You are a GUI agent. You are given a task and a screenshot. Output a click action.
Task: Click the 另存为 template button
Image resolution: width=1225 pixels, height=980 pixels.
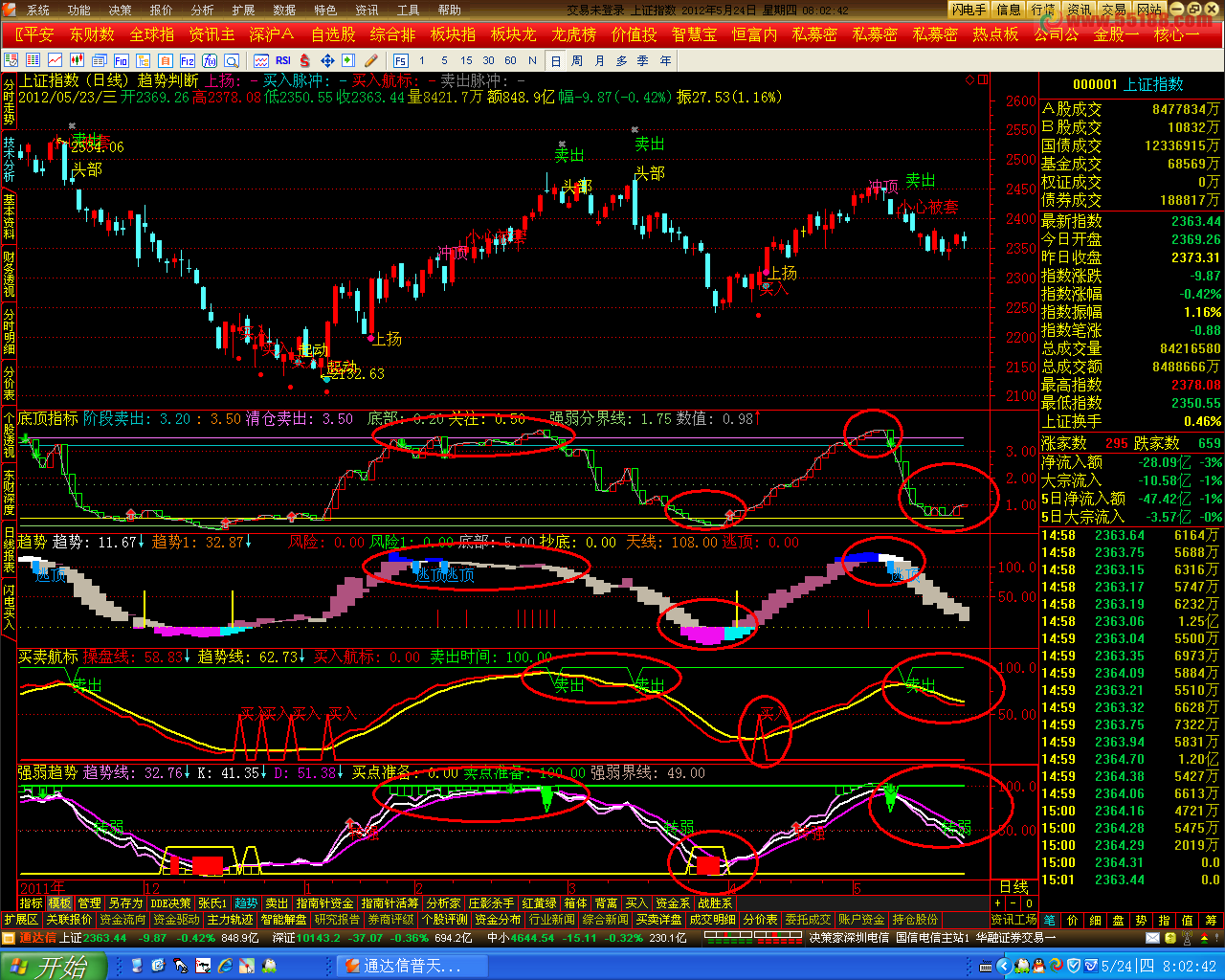[x=125, y=903]
